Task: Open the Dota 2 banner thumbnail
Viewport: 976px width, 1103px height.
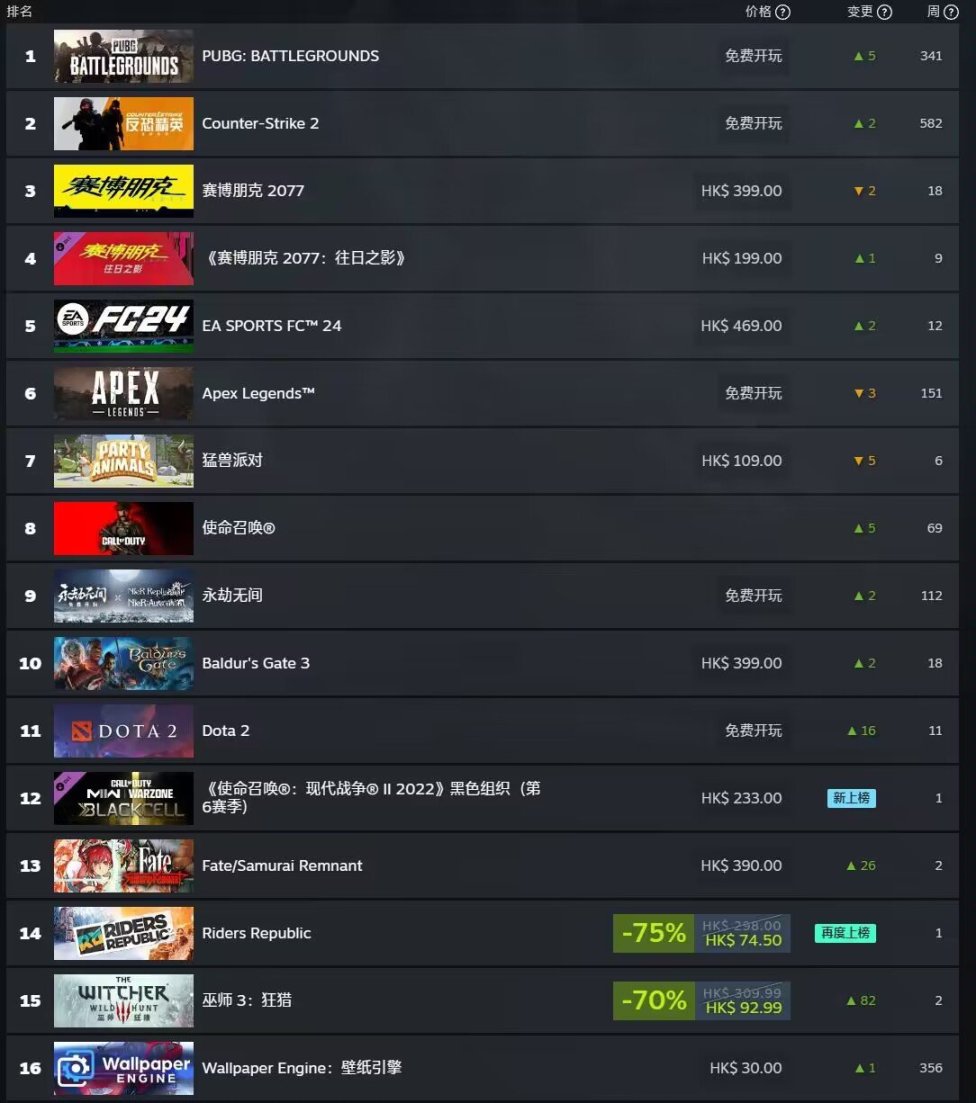Action: click(124, 731)
